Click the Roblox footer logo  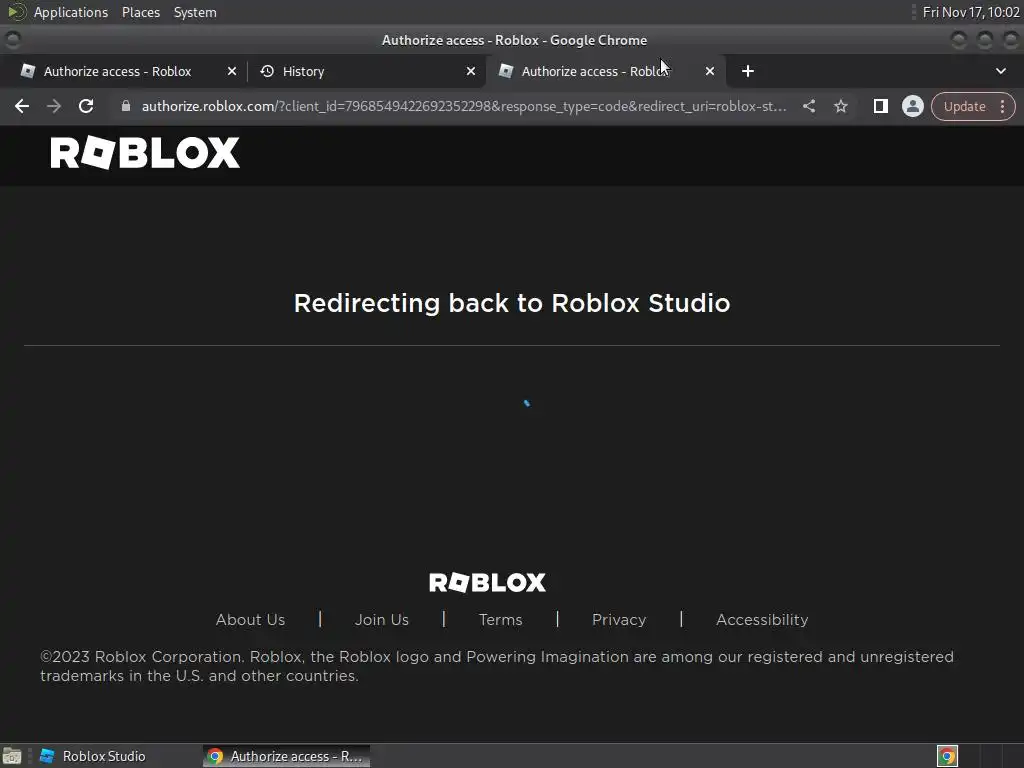click(487, 583)
